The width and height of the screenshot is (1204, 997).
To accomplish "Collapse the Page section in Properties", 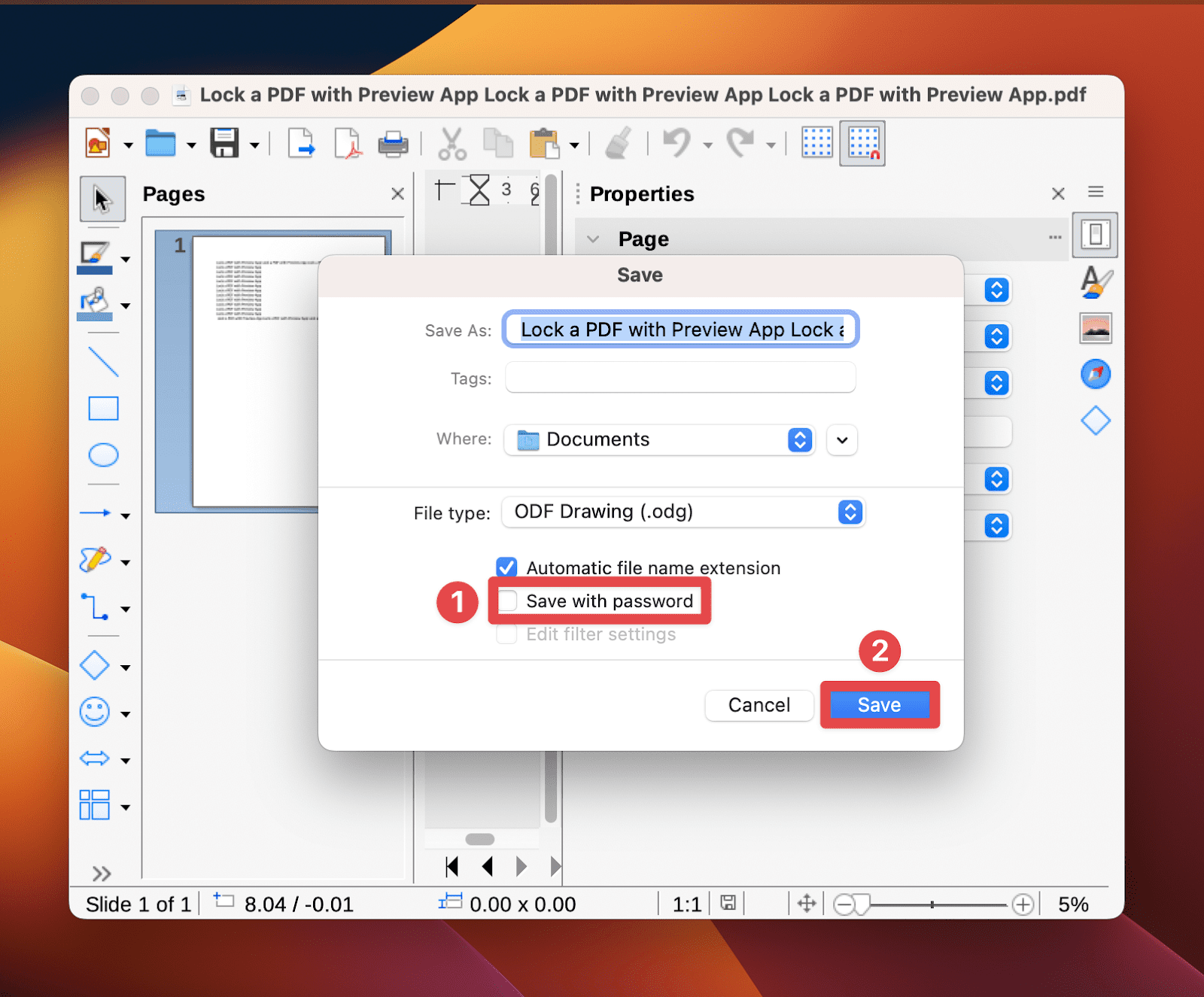I will coord(594,239).
